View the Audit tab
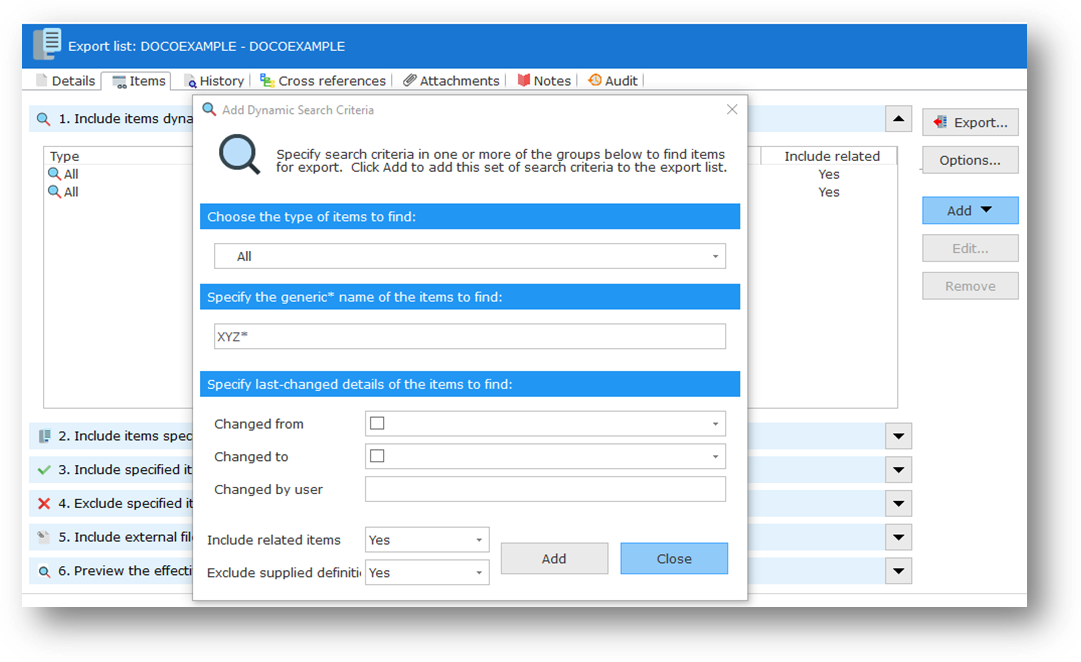1081x662 pixels. pos(613,81)
